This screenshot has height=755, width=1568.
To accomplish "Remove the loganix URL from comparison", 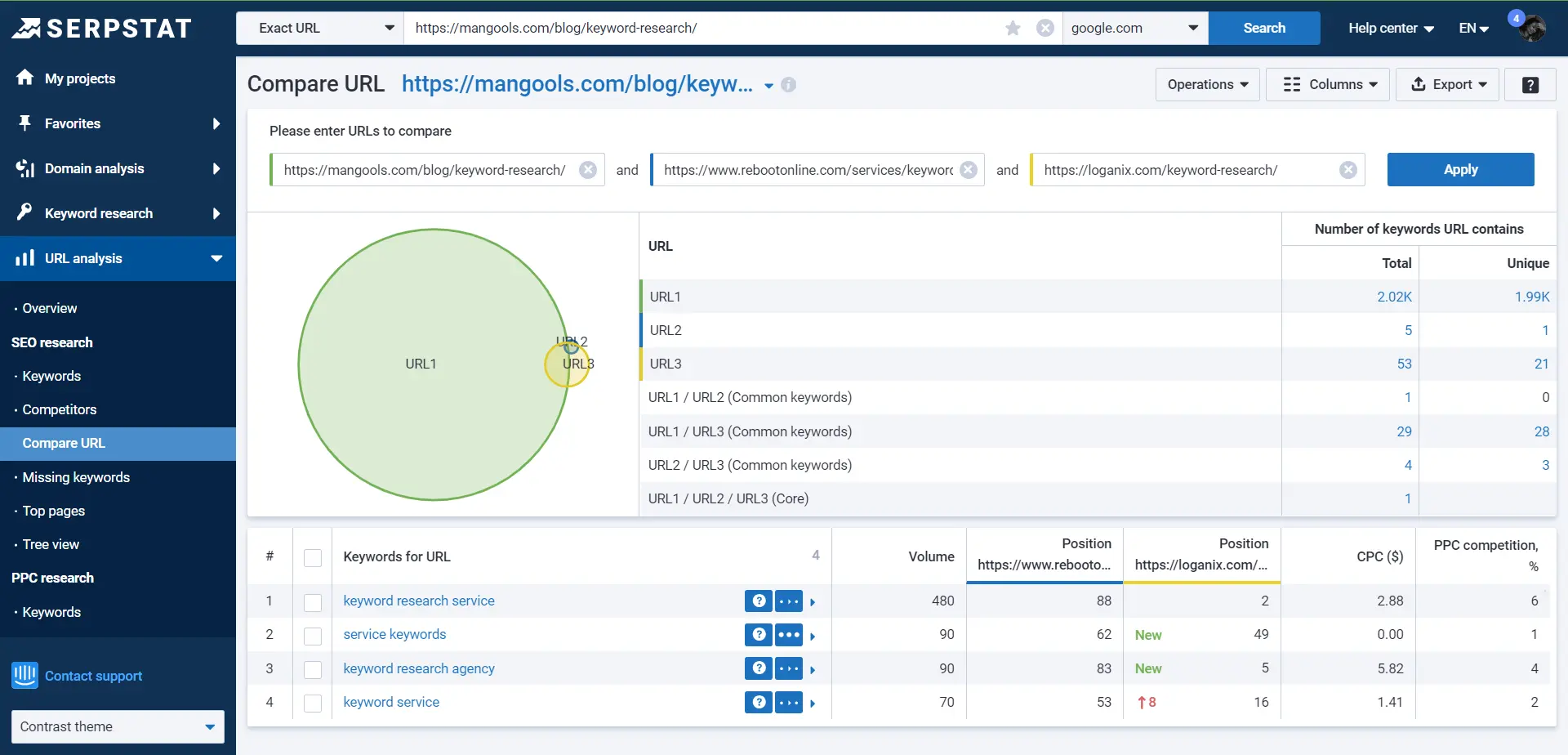I will [x=1347, y=170].
